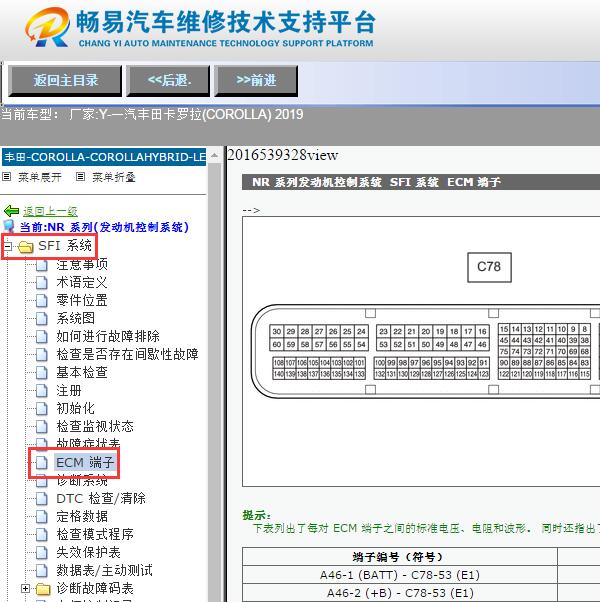Expand the 诊断故障码表 folder node
The height and width of the screenshot is (602, 600).
point(25,588)
